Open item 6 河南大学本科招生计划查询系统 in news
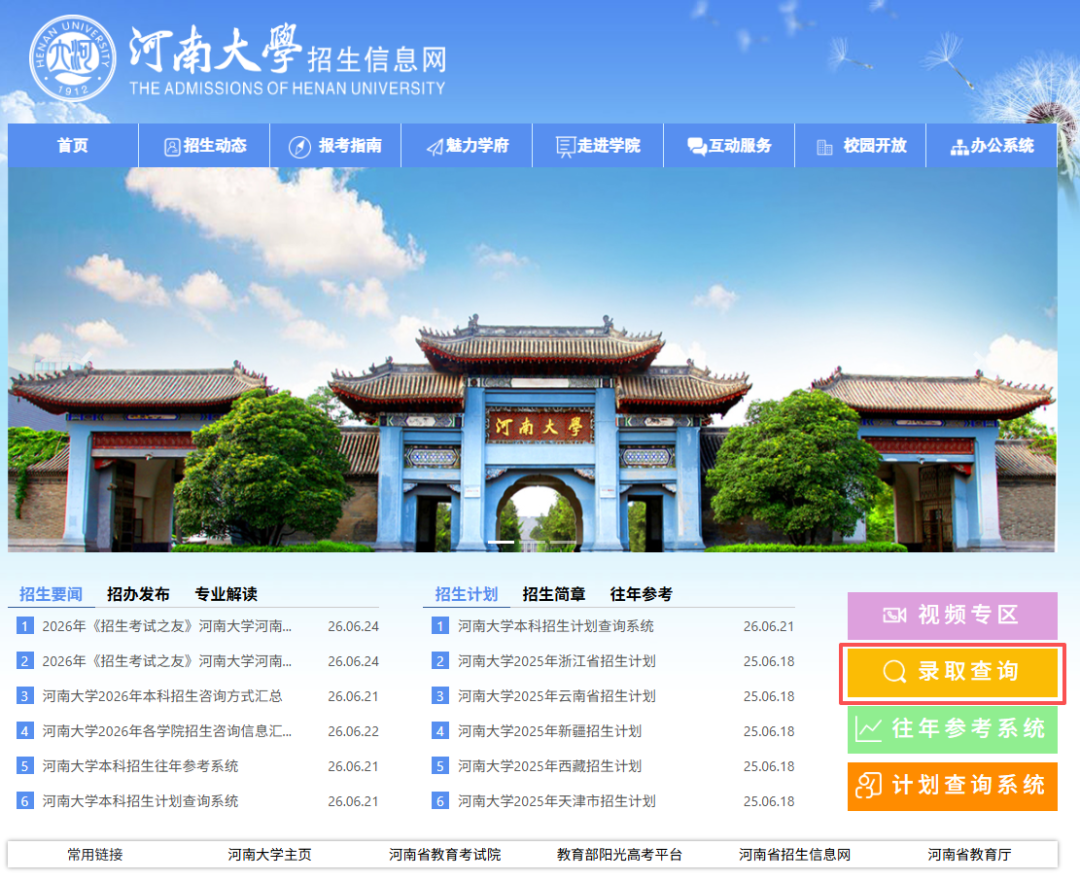Image resolution: width=1080 pixels, height=882 pixels. [140, 801]
